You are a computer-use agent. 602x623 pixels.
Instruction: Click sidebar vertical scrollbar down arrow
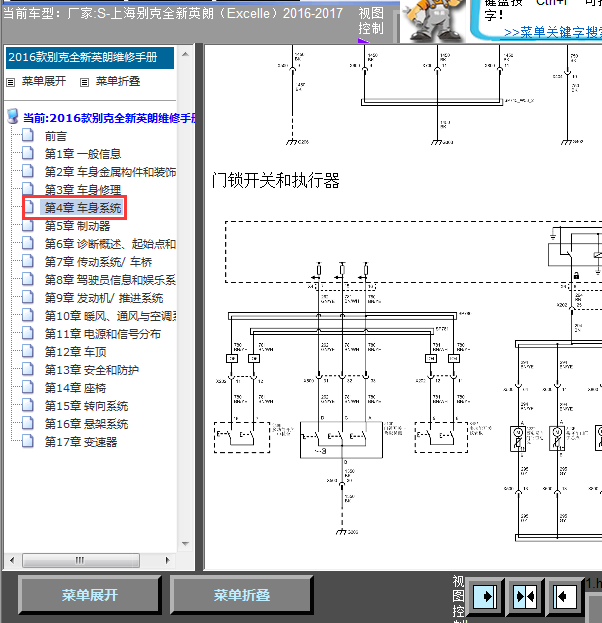point(185,544)
